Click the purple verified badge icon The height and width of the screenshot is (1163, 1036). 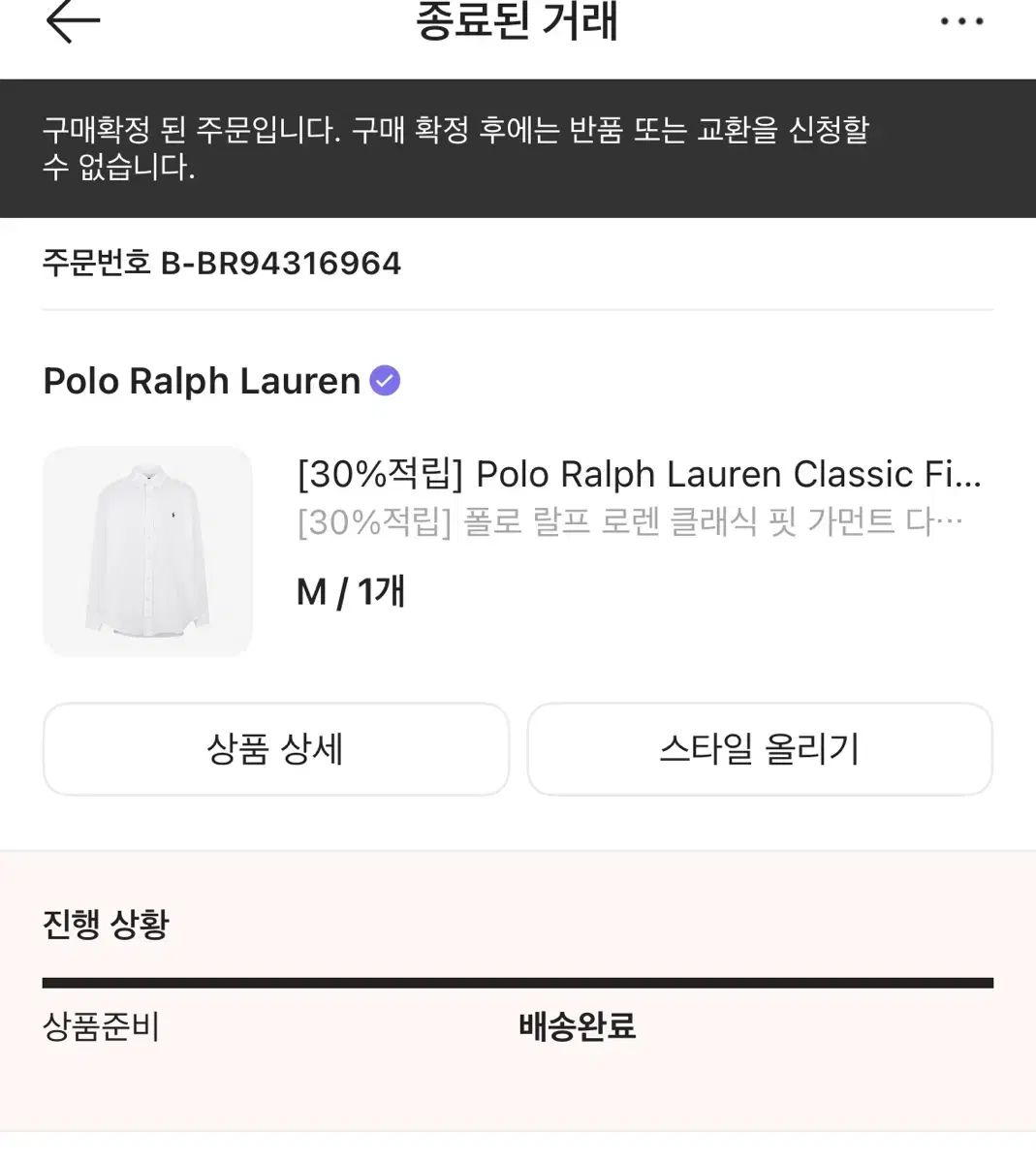pyautogui.click(x=385, y=381)
